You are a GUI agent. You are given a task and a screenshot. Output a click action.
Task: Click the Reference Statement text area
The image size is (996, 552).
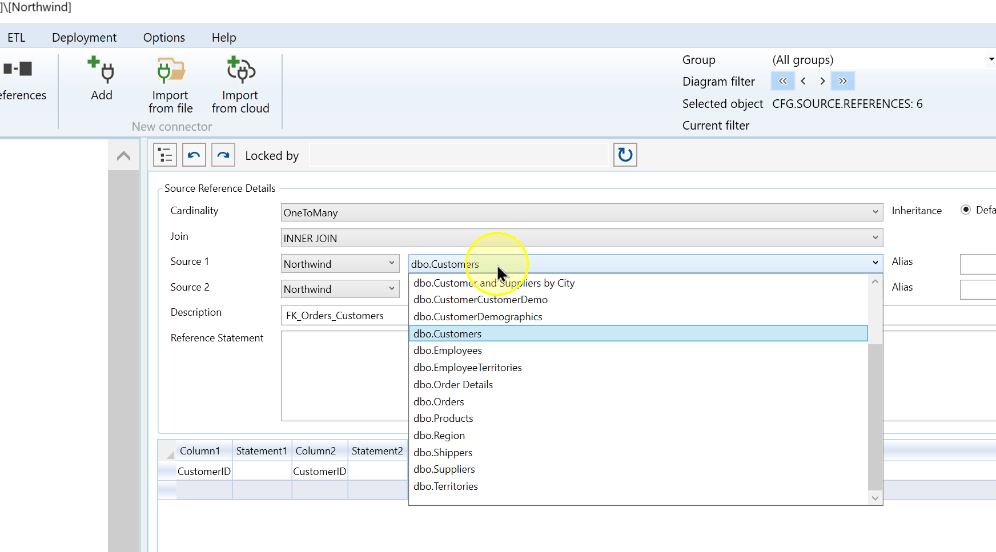point(344,375)
